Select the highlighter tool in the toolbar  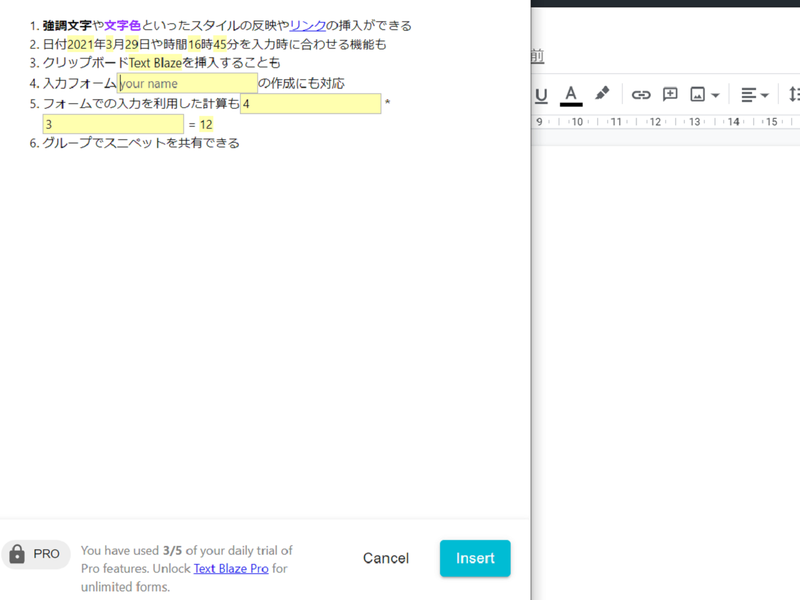tap(601, 94)
